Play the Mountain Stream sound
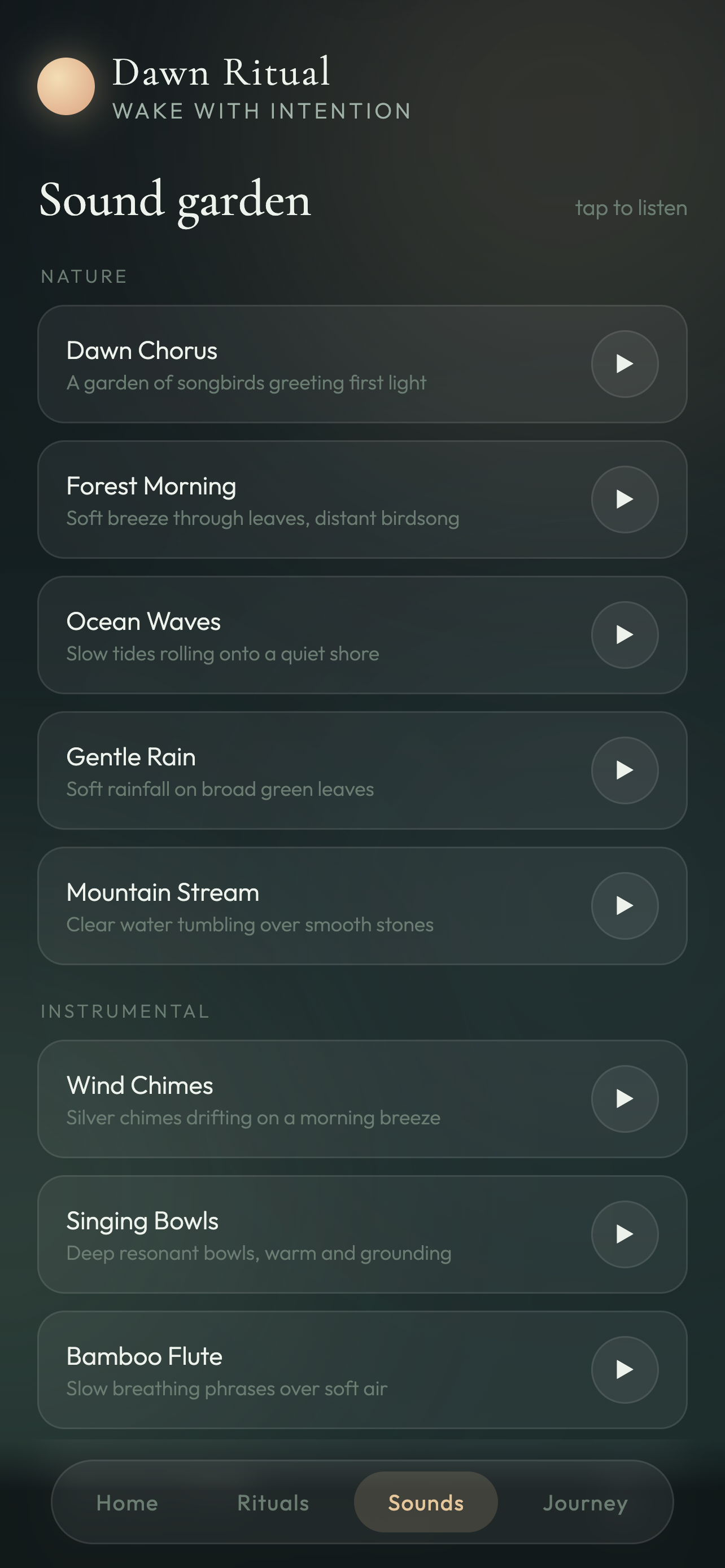 (624, 906)
